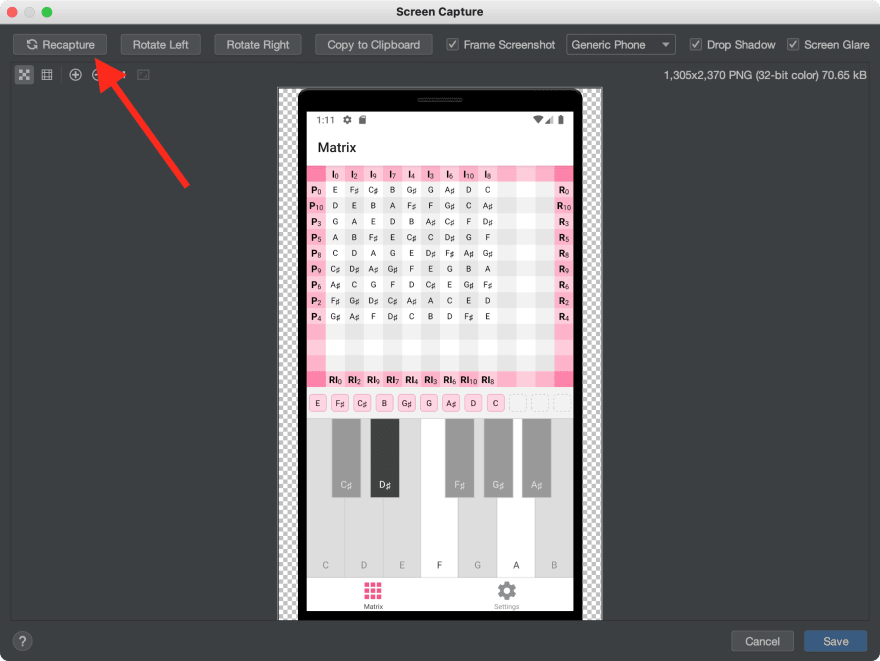Click the "Matrix" title in the app bar

point(337,148)
